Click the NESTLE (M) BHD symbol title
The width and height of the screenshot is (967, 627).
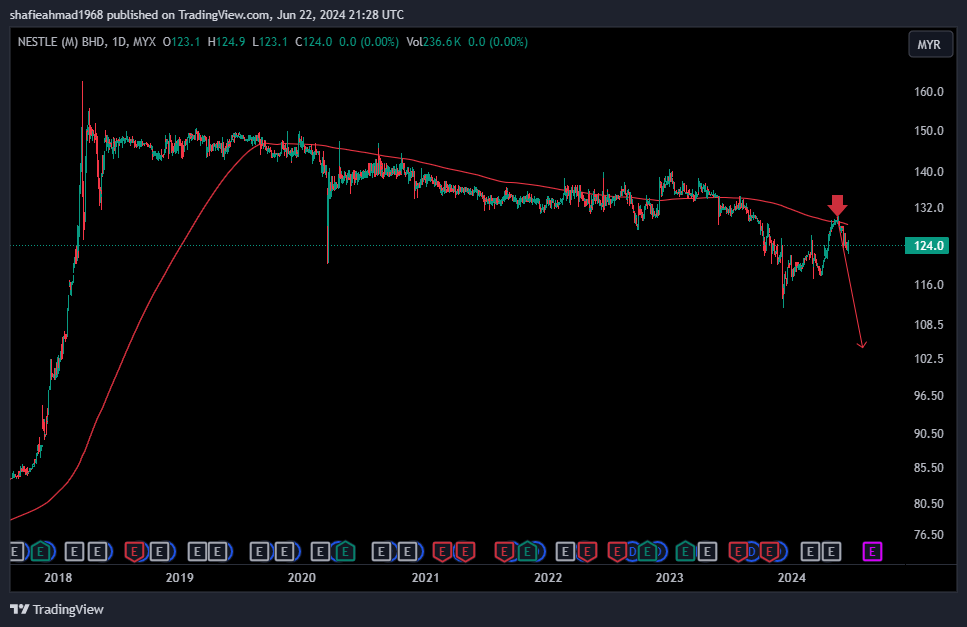pyautogui.click(x=61, y=42)
